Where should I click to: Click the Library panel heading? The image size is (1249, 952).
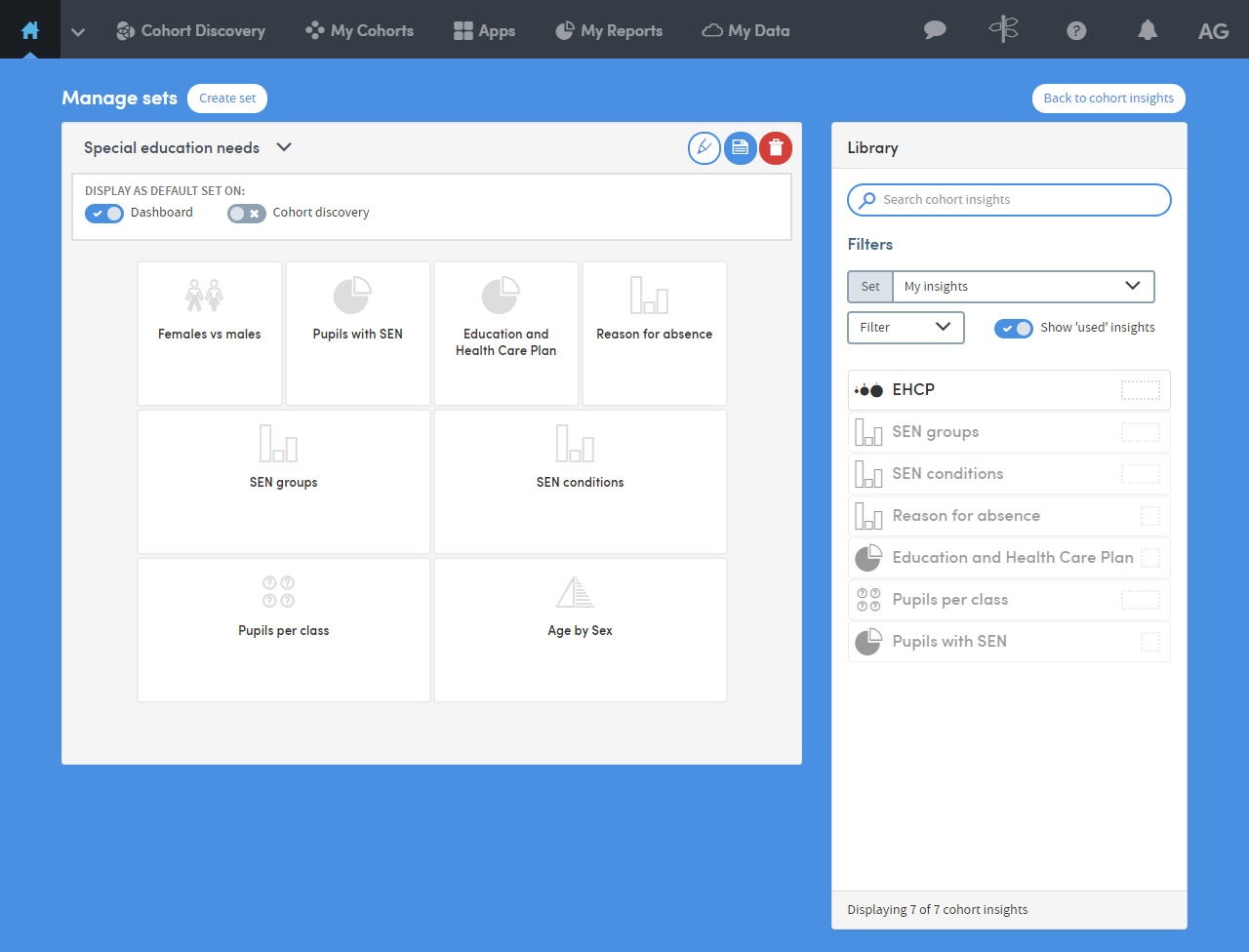pyautogui.click(x=872, y=148)
